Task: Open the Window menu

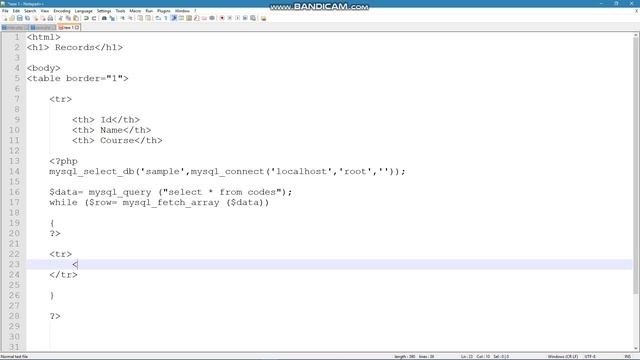Action: tap(182, 11)
